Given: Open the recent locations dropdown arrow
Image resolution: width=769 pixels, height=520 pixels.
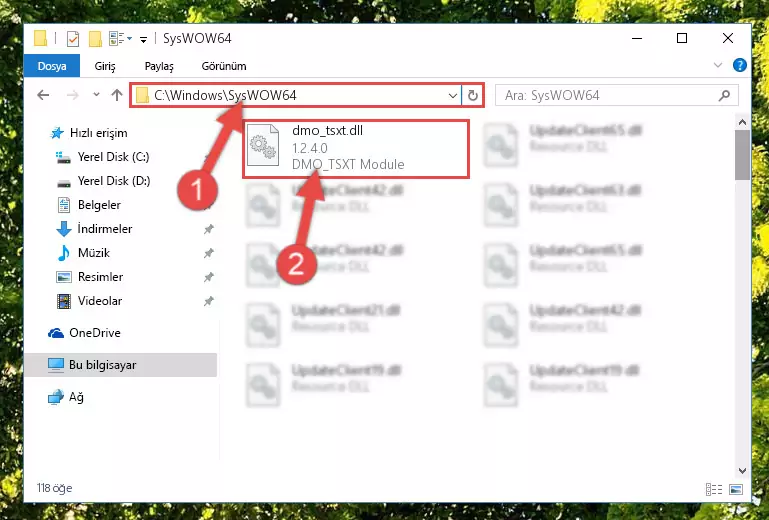Looking at the screenshot, I should coord(96,94).
